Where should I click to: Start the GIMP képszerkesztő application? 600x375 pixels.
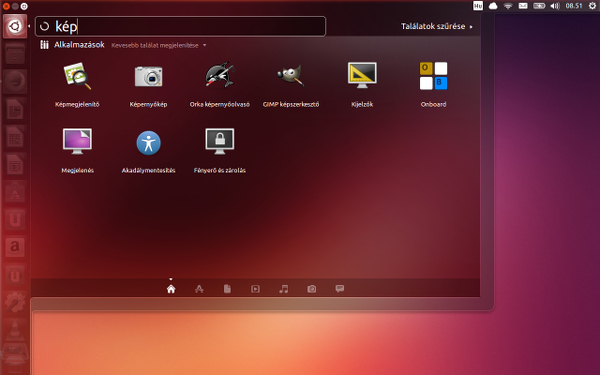point(291,84)
